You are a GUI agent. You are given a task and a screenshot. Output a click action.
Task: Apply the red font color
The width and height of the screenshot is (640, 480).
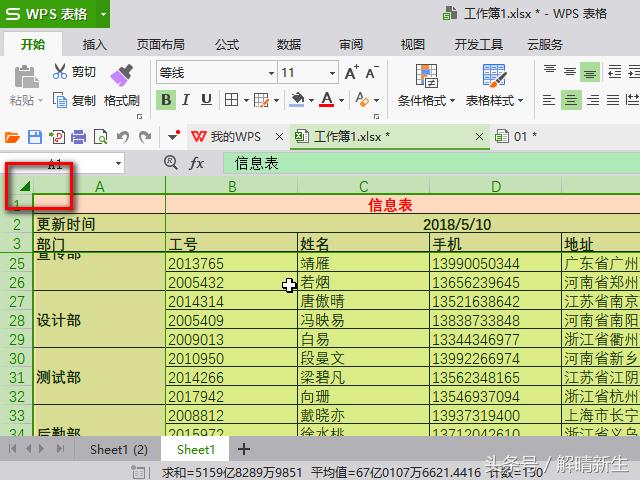click(x=327, y=100)
